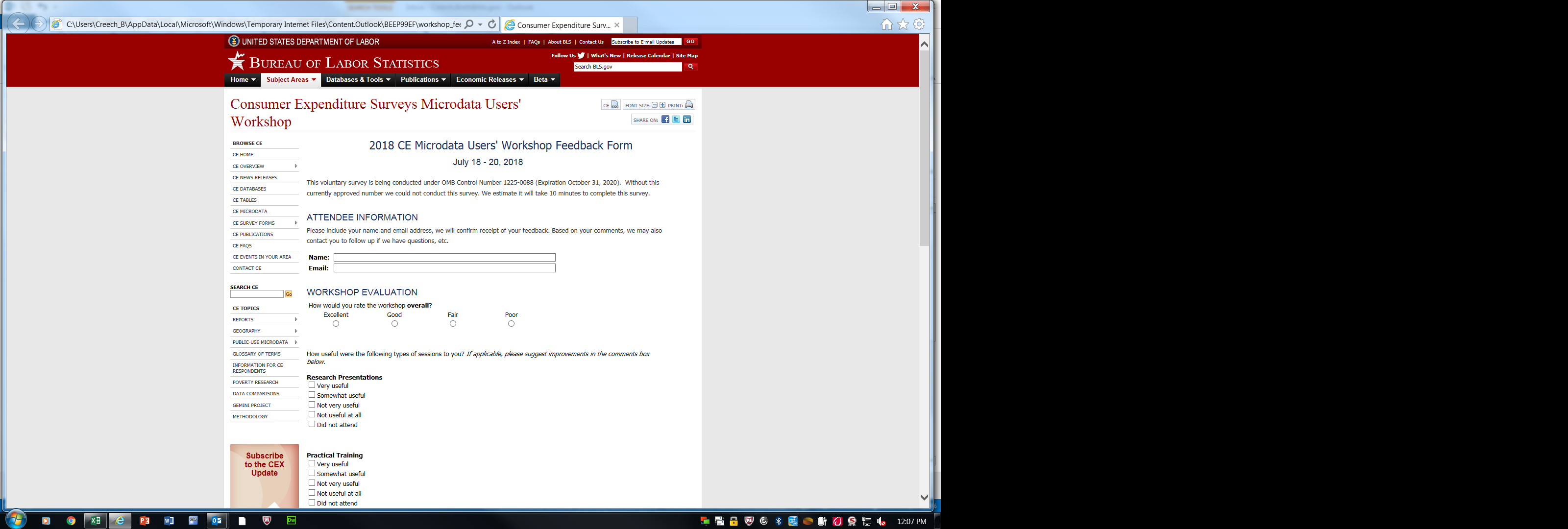Open Excel from the taskbar
This screenshot has width=1568, height=529.
(95, 521)
